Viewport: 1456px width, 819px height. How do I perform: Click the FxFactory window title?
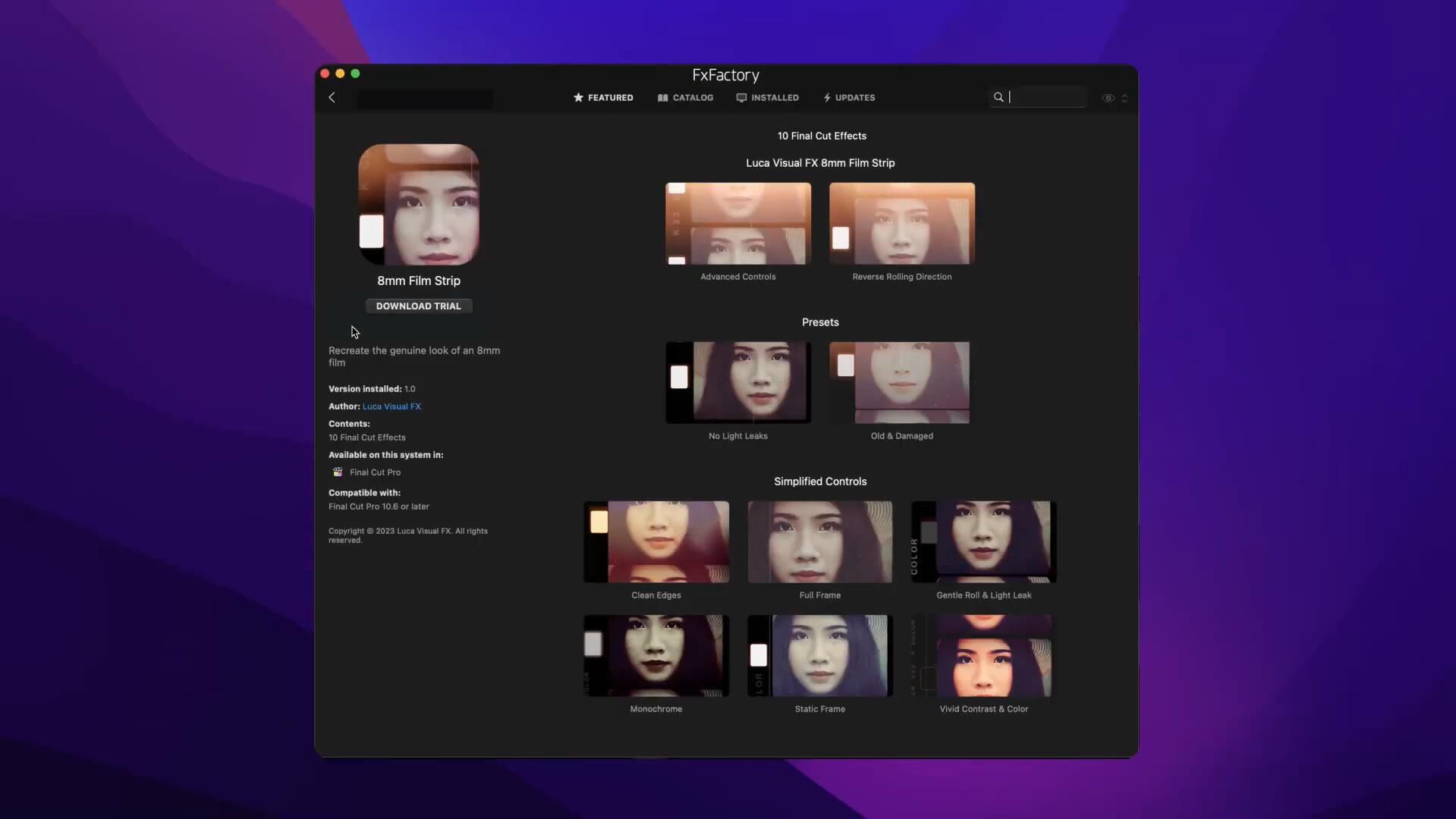click(726, 75)
